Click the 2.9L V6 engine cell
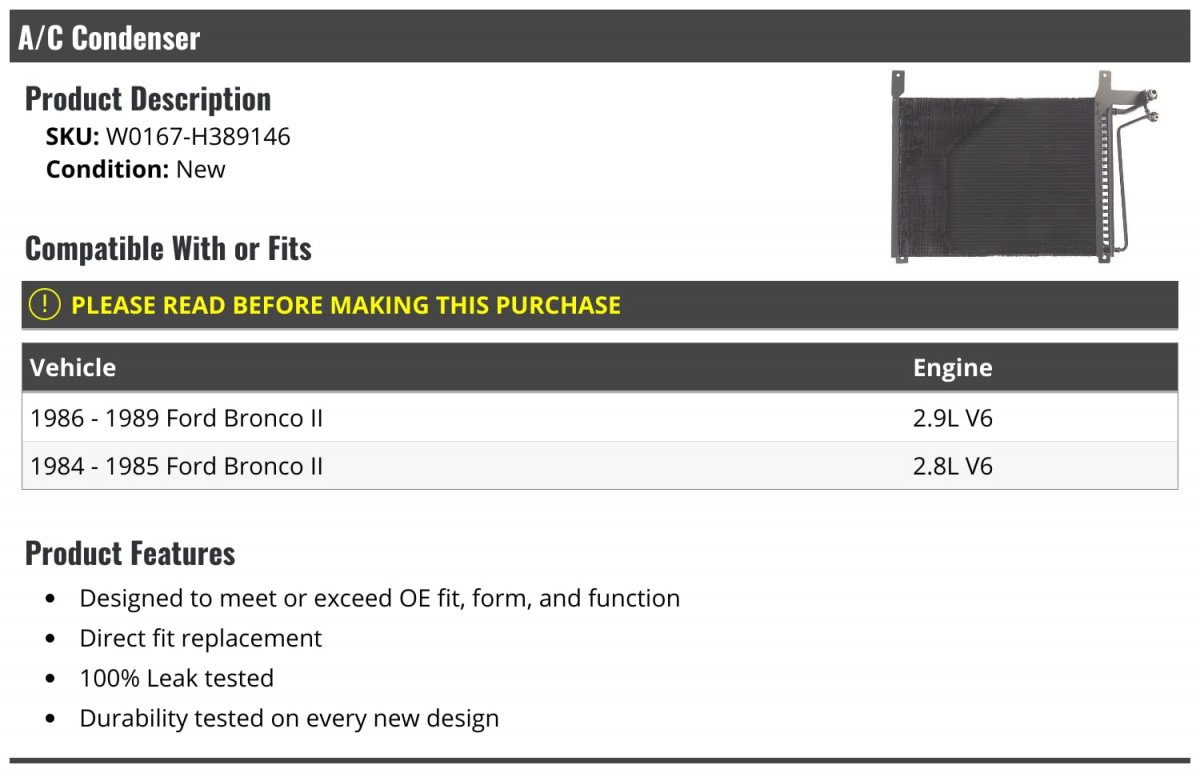Screen dimensions: 1200x773 [x=952, y=418]
